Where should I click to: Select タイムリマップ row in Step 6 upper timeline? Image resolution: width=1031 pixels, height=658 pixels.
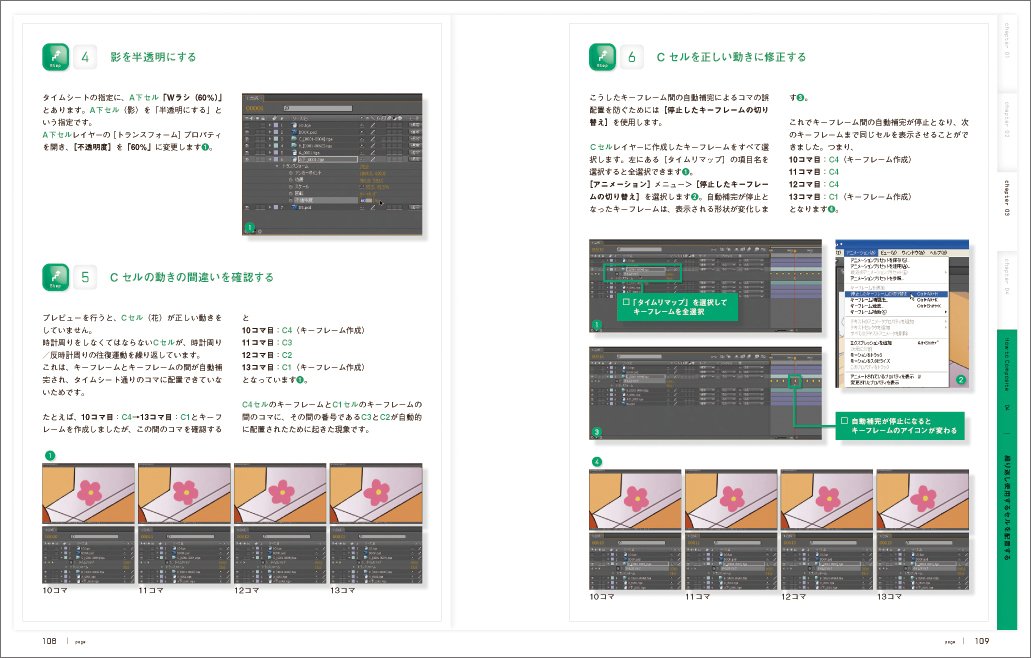click(x=644, y=274)
